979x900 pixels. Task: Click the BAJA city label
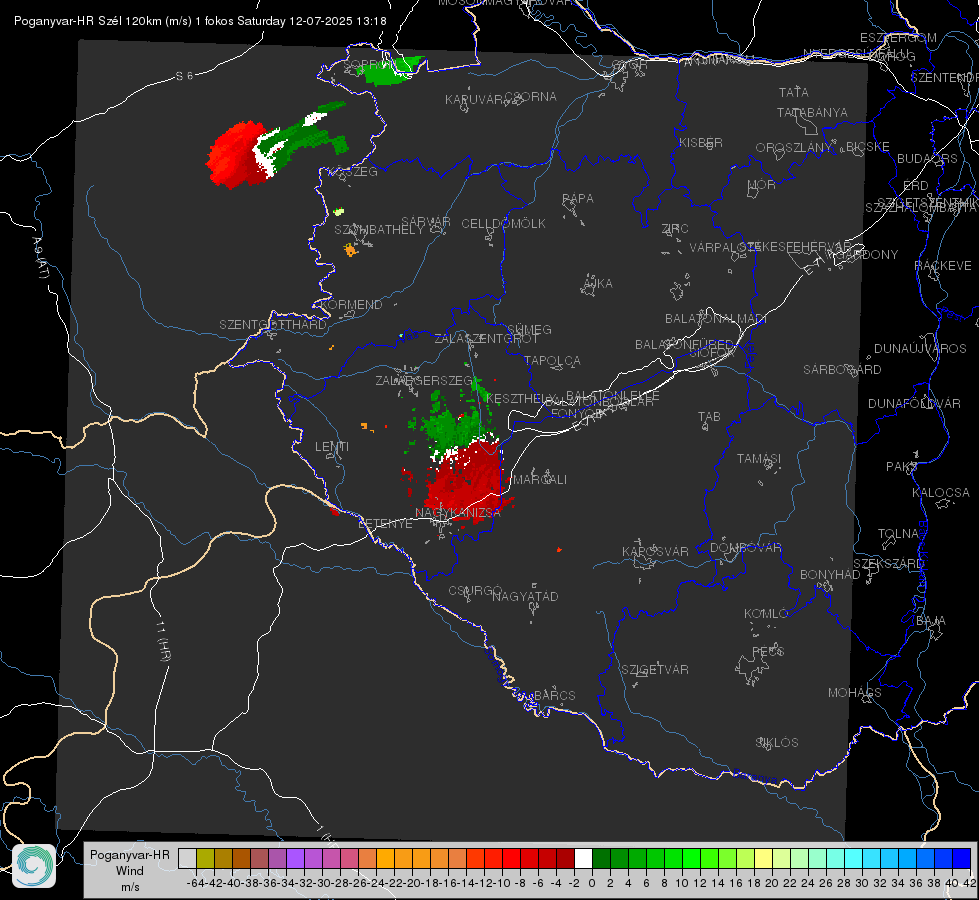point(931,621)
